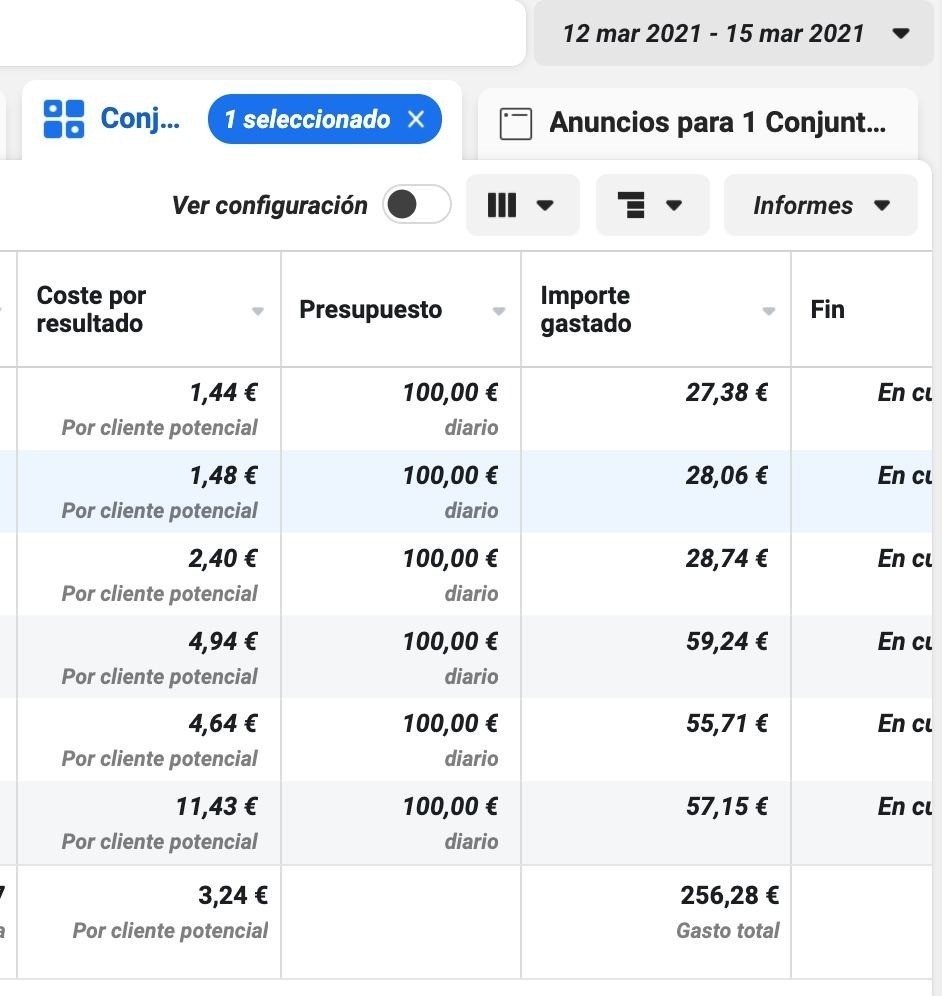The image size is (942, 996).
Task: Click the ad sets grid icon
Action: (x=64, y=119)
